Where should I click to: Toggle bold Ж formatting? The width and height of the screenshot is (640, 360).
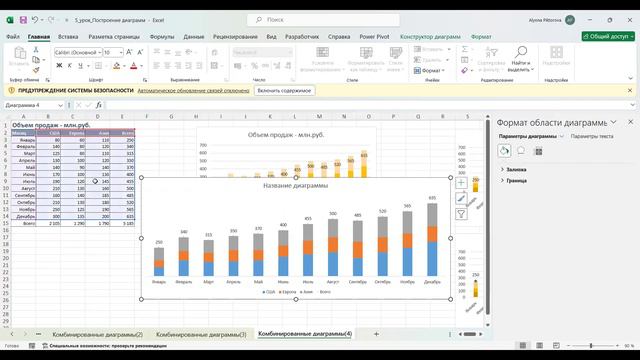(x=59, y=65)
